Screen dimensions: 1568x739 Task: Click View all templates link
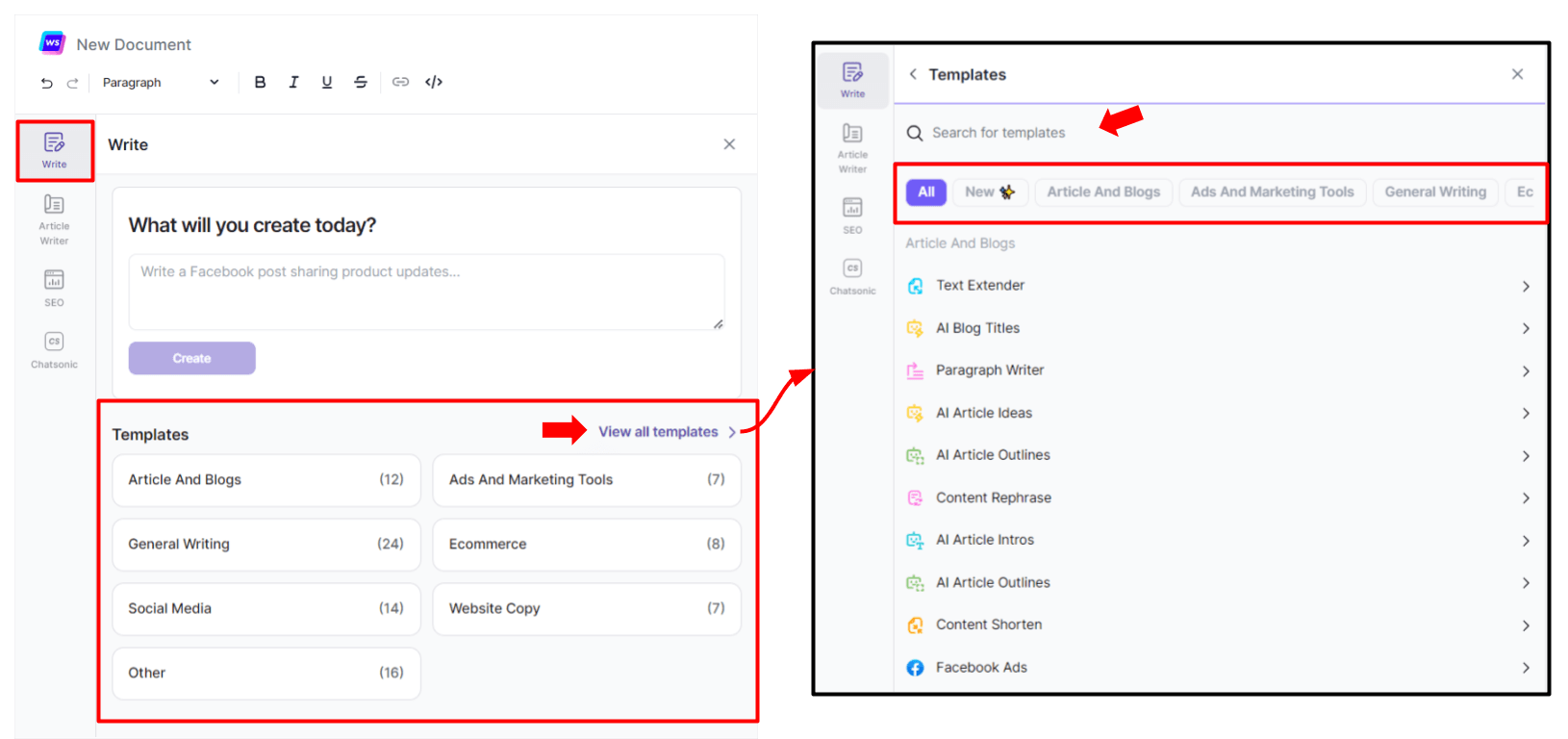(x=659, y=432)
